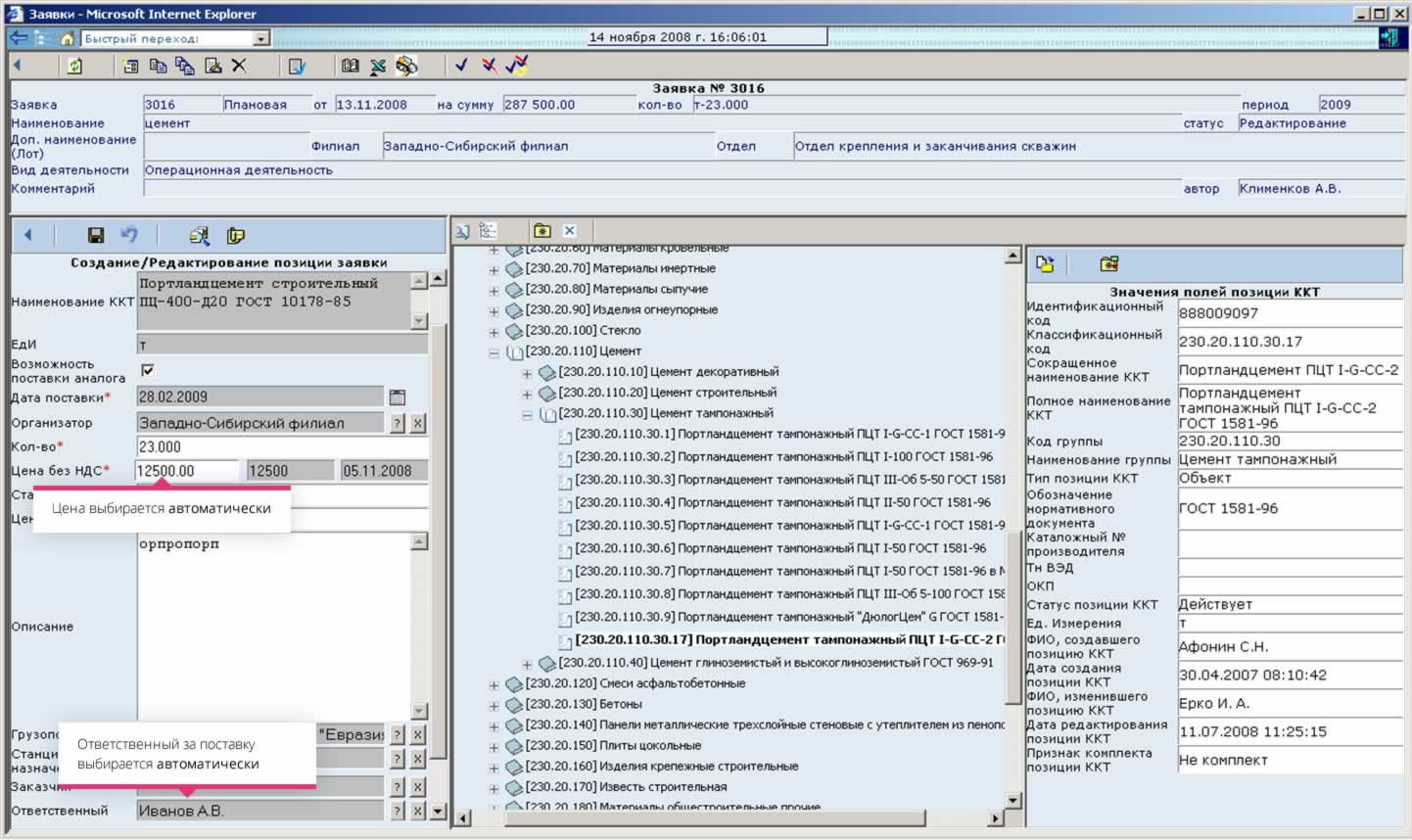Click the ? lookup button next to Ответственный
Viewport: 1412px width, 840px height.
coord(397,811)
